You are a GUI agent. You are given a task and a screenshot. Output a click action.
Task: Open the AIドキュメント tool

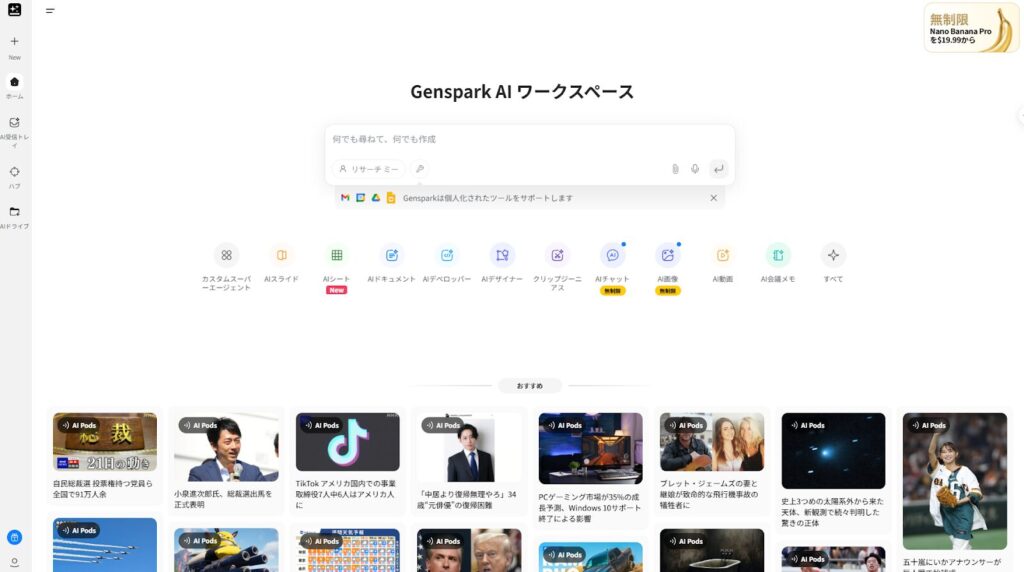point(392,256)
